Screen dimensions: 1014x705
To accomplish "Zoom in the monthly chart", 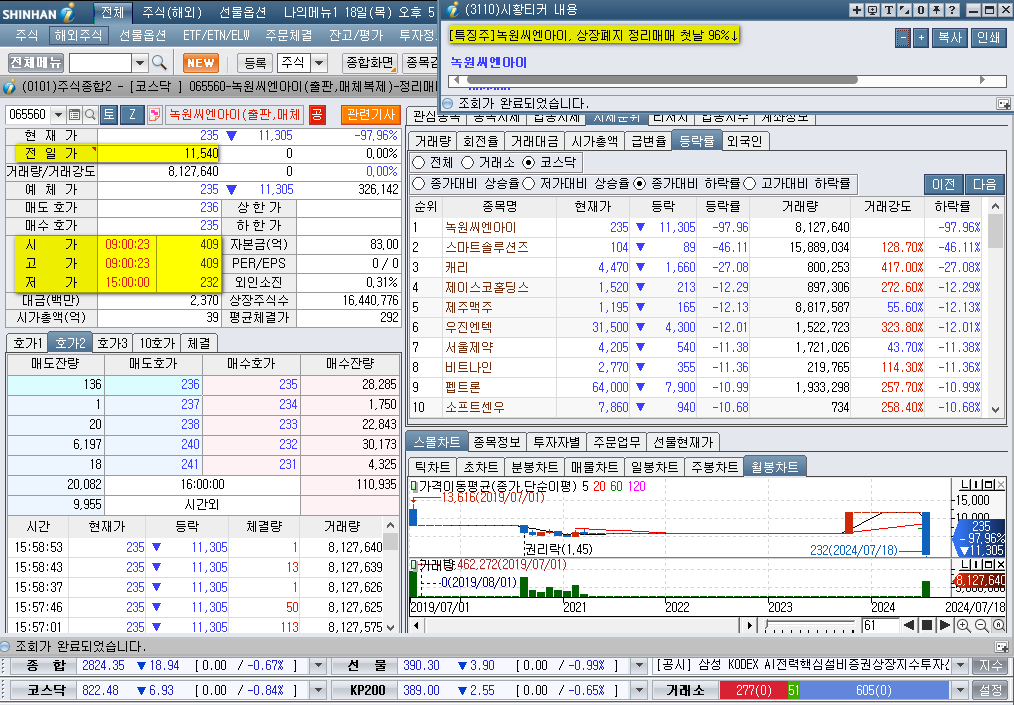I will (x=964, y=625).
